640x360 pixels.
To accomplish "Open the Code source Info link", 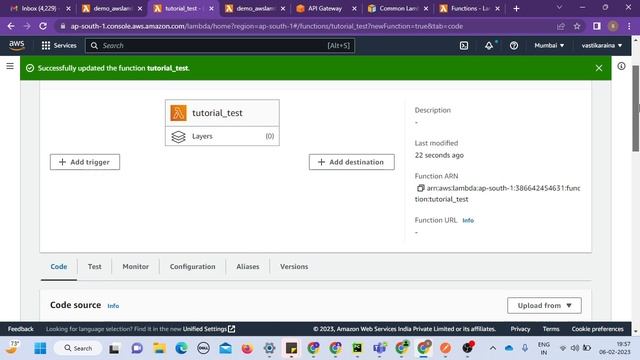I will 113,306.
